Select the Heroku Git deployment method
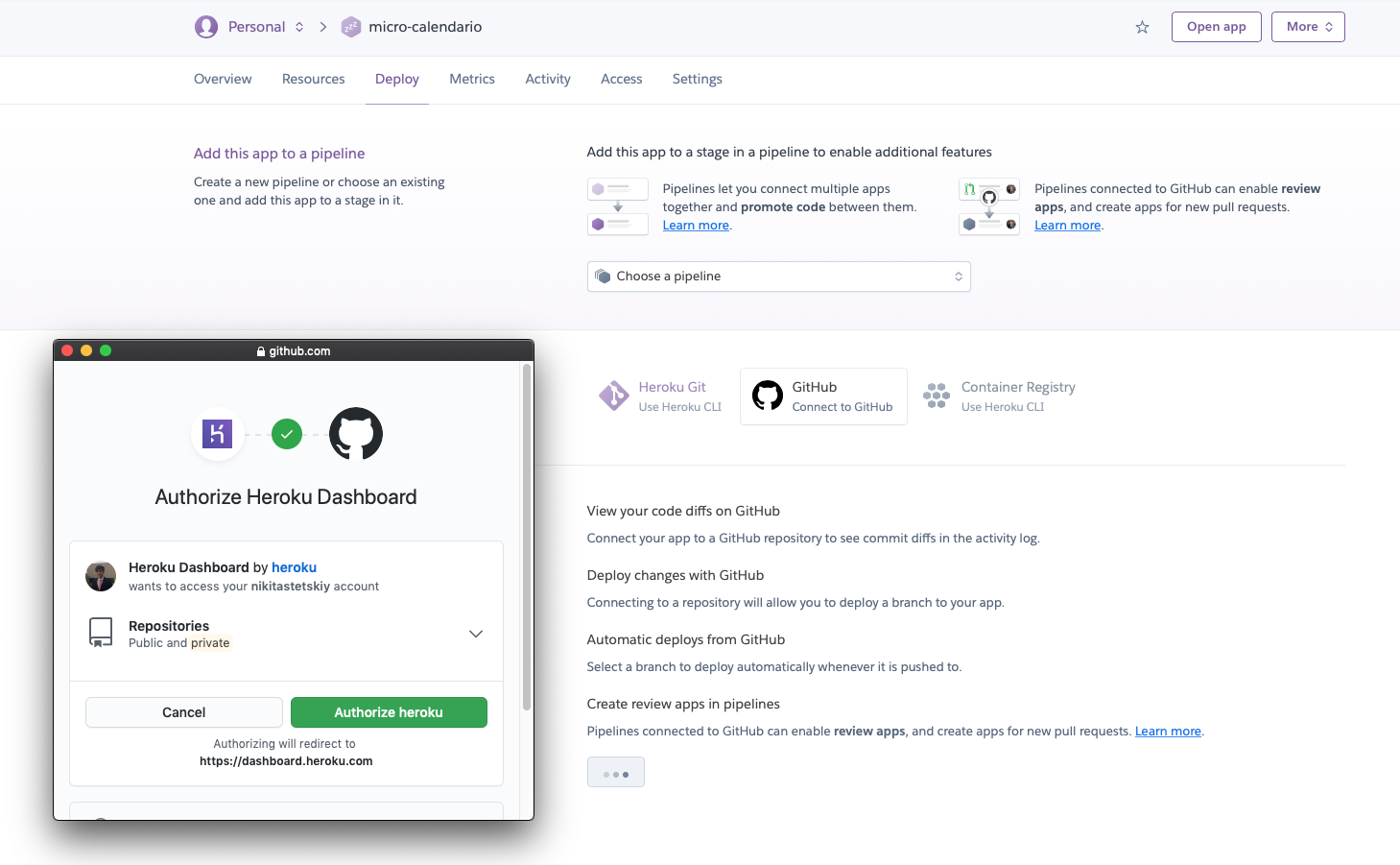The height and width of the screenshot is (865, 1400). click(x=661, y=396)
